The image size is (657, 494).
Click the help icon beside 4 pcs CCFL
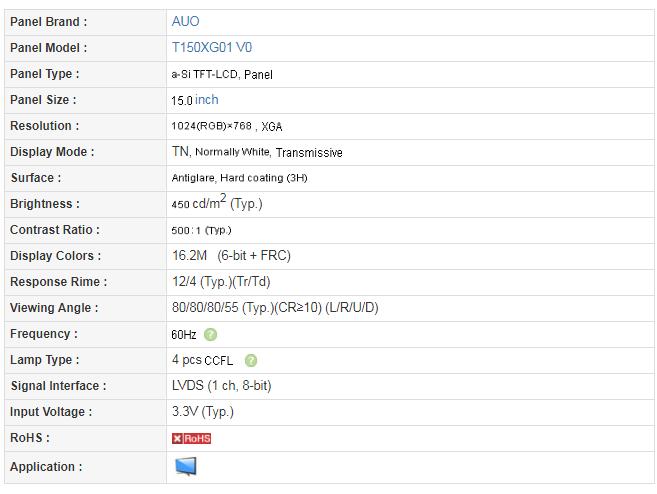point(251,360)
